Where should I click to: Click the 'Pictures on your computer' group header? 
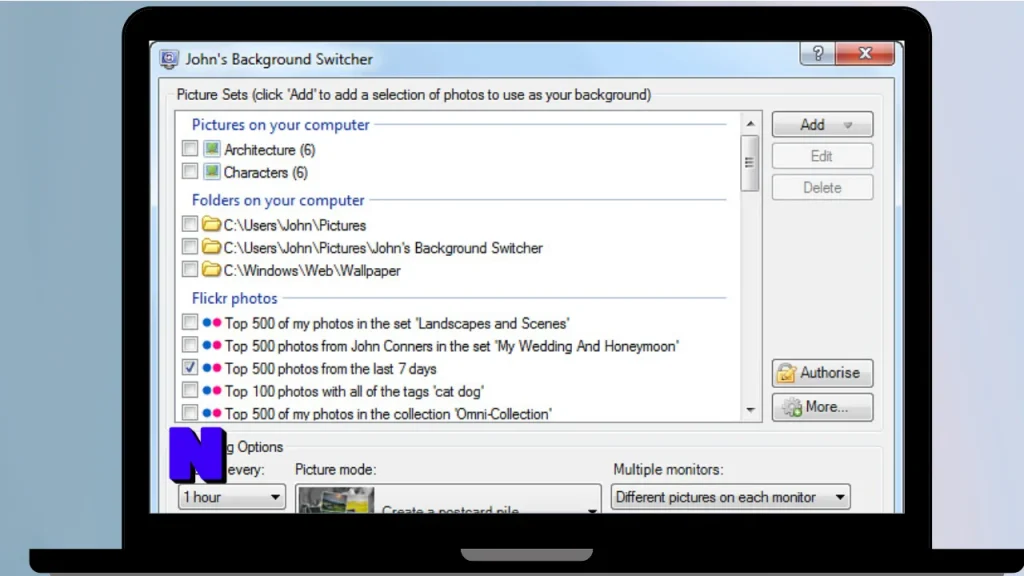281,125
